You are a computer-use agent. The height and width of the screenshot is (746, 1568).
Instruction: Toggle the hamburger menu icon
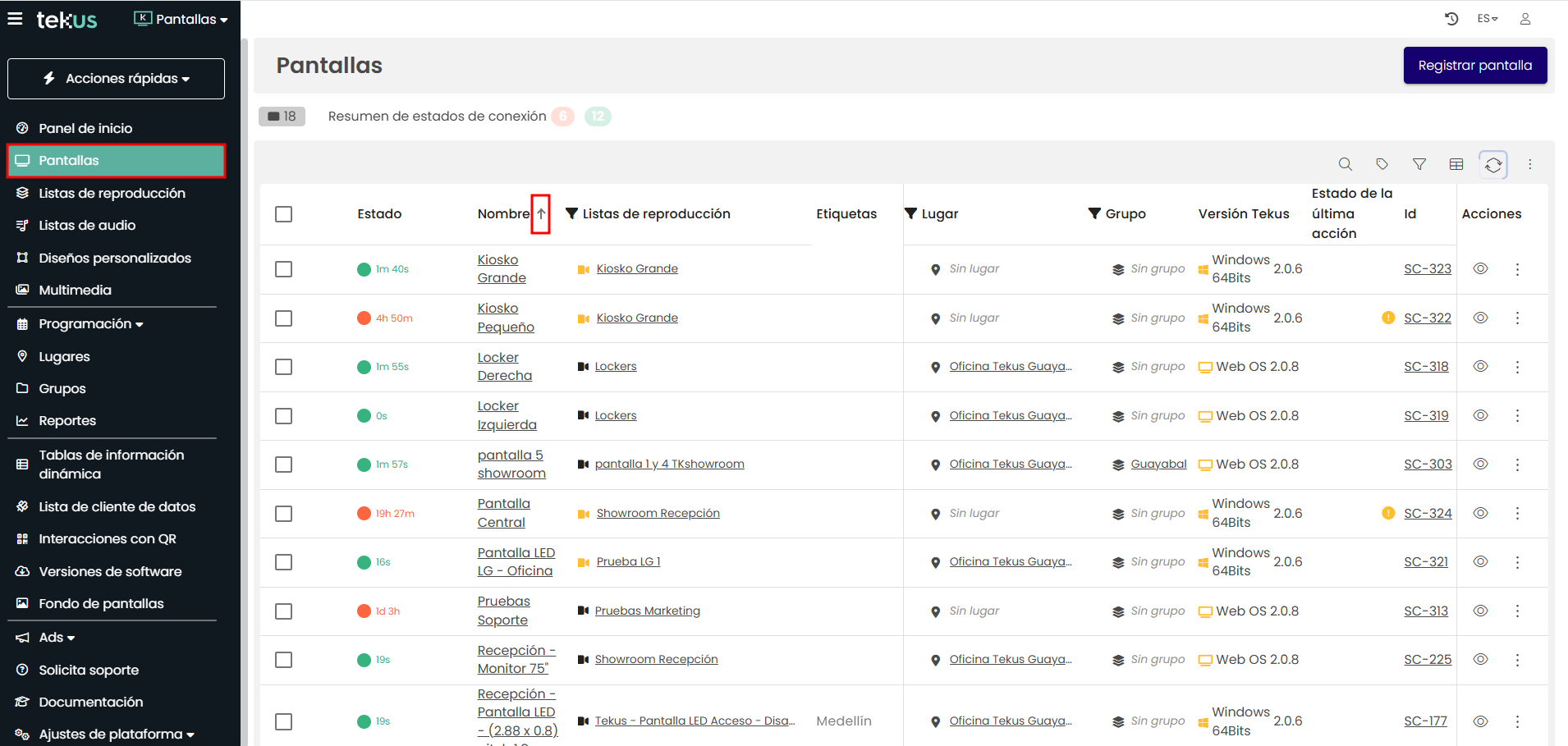click(x=15, y=19)
